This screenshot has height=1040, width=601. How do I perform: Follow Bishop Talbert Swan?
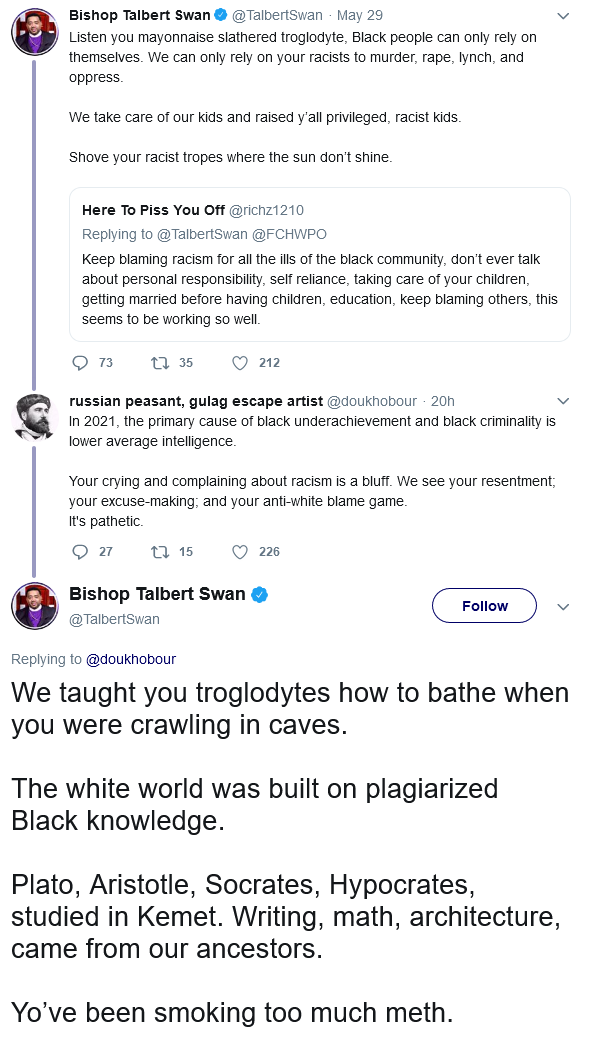click(484, 606)
